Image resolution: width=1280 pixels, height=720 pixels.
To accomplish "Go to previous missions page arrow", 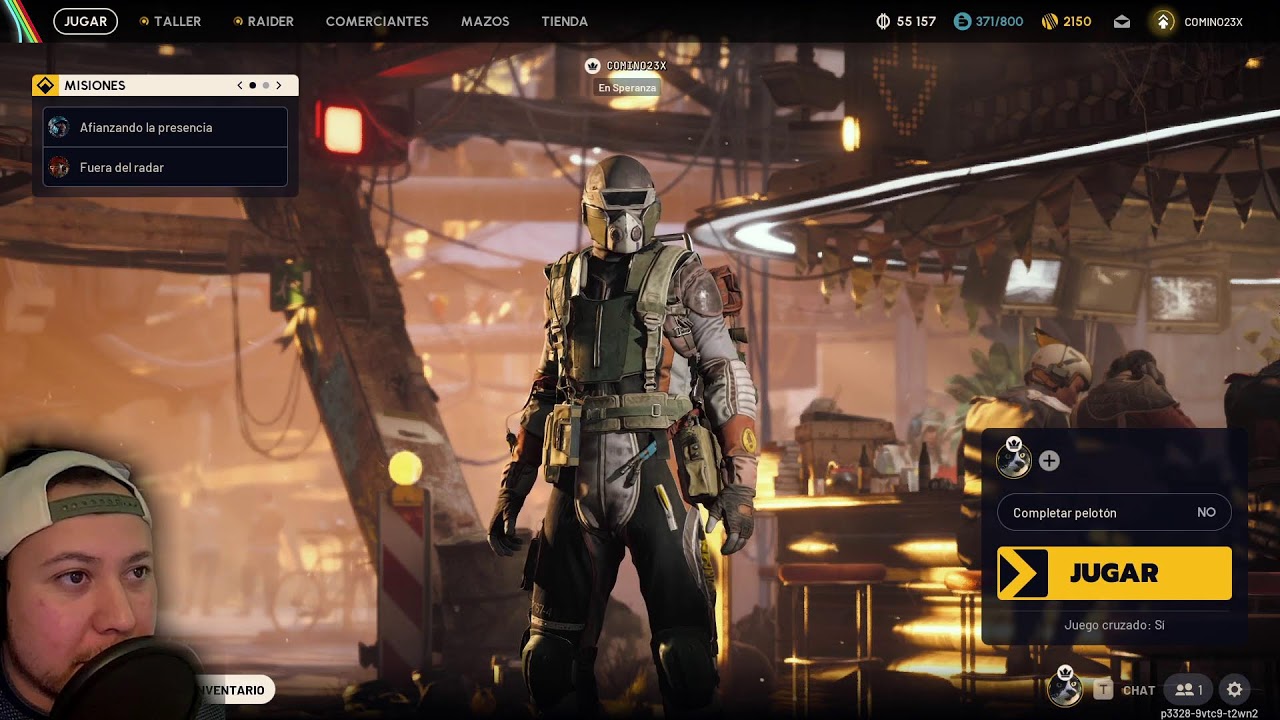I will [x=240, y=86].
